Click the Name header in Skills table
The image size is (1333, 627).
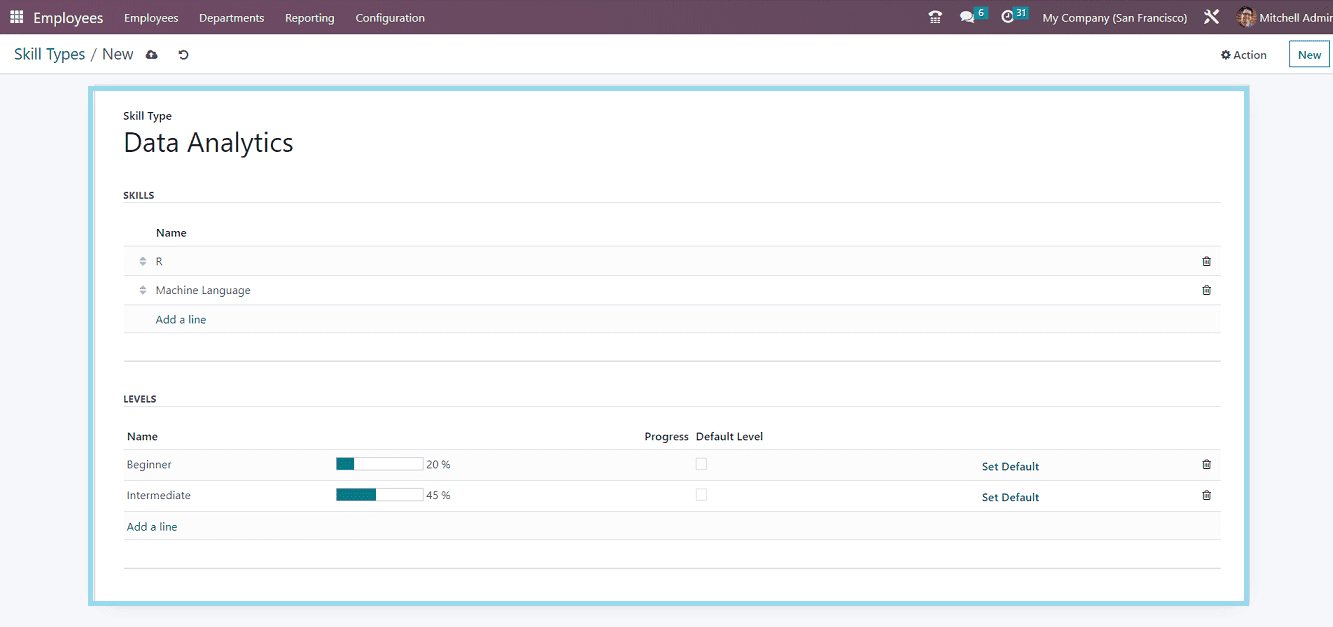(171, 233)
